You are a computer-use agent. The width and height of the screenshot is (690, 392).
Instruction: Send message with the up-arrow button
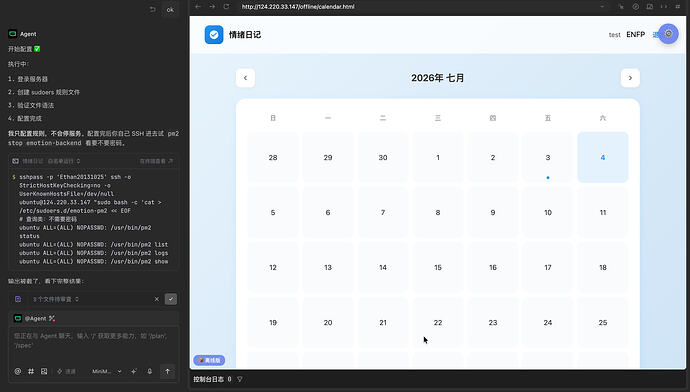(168, 371)
